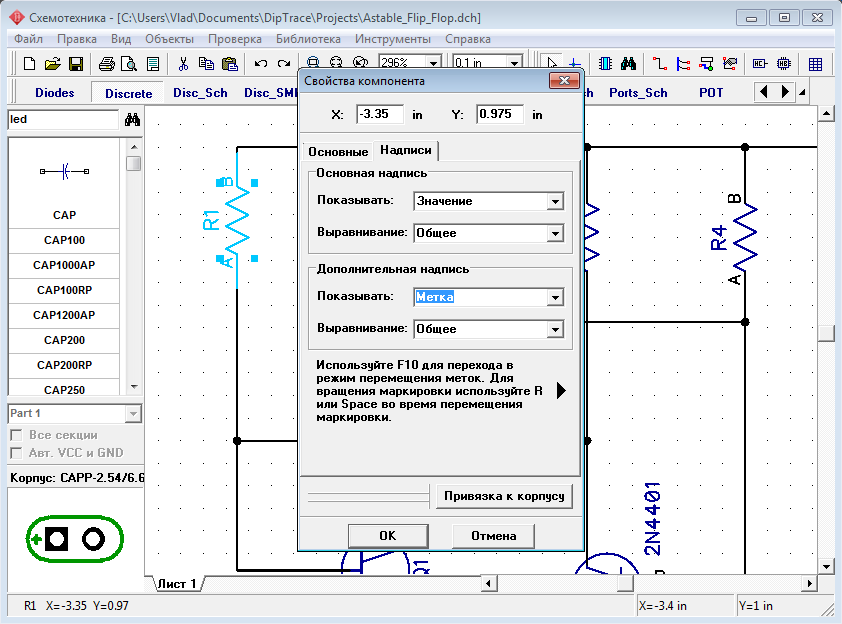Click the Y coordinate field

tap(499, 114)
